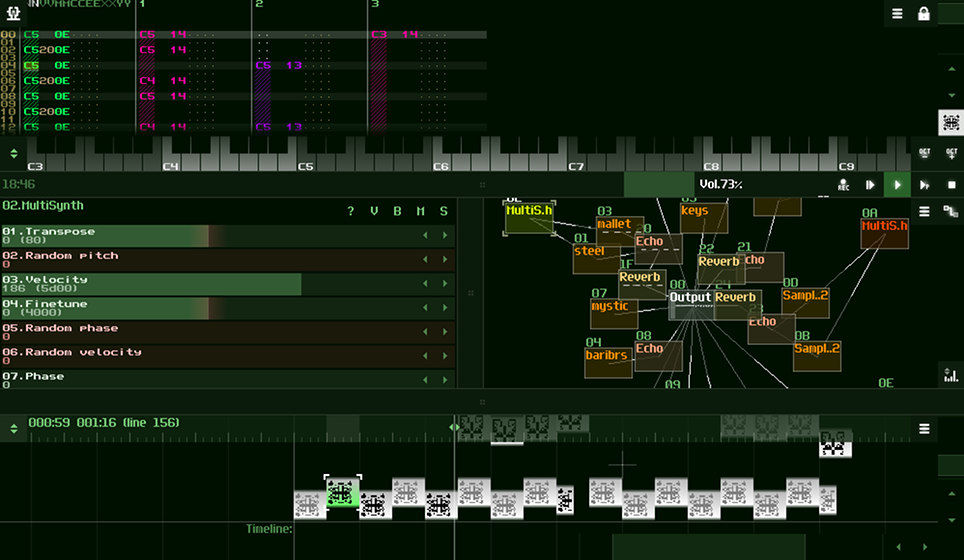Click pattern editor scroll-down arrow
The image size is (964, 560).
coord(951,95)
